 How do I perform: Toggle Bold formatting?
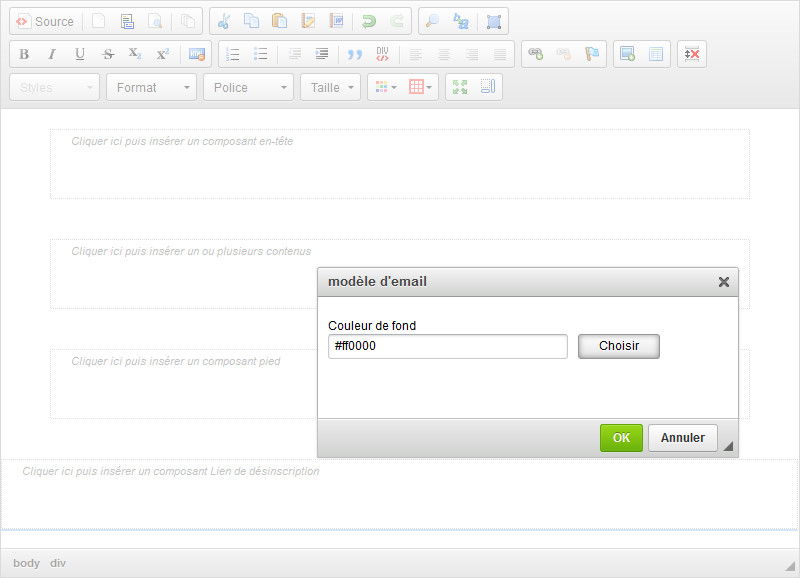(24, 54)
